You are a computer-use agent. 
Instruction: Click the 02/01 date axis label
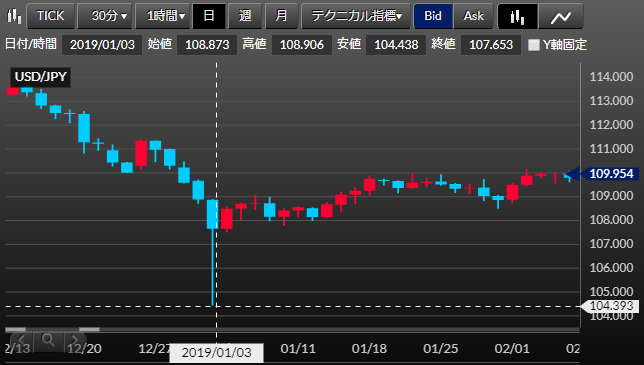point(512,349)
